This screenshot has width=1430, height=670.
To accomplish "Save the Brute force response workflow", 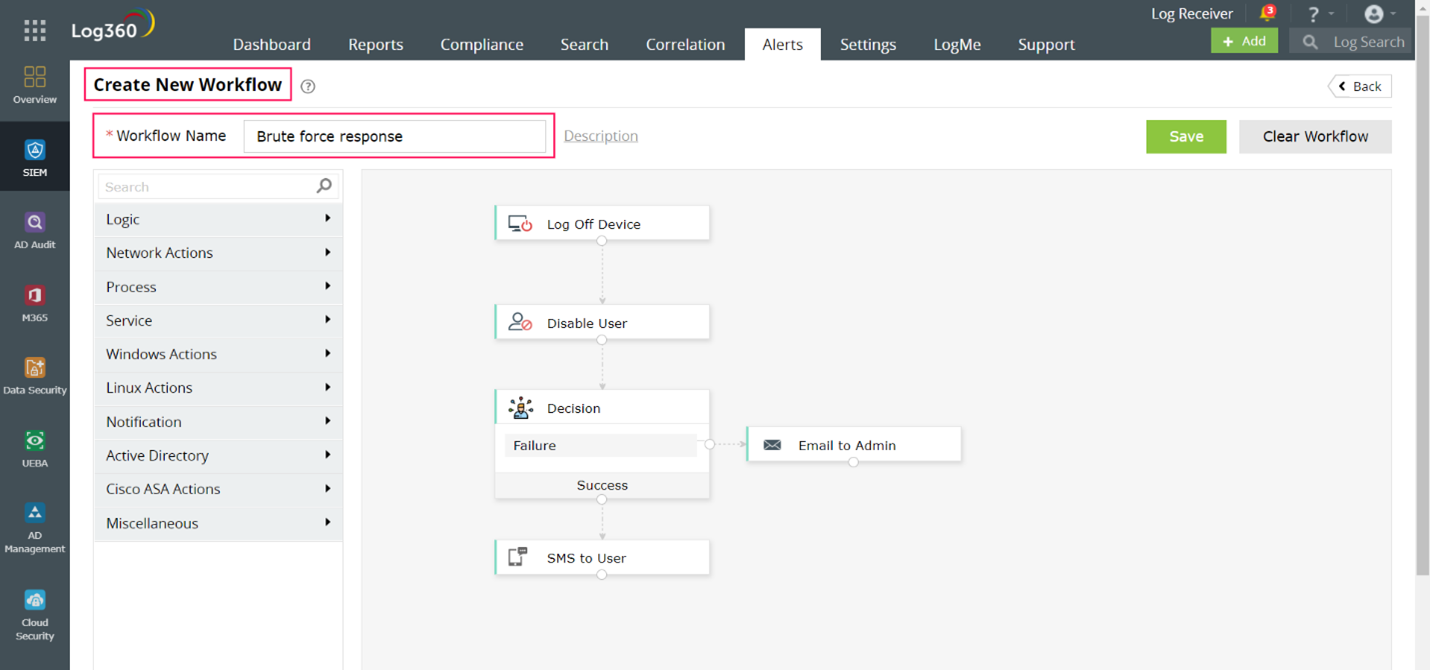I will (x=1186, y=136).
